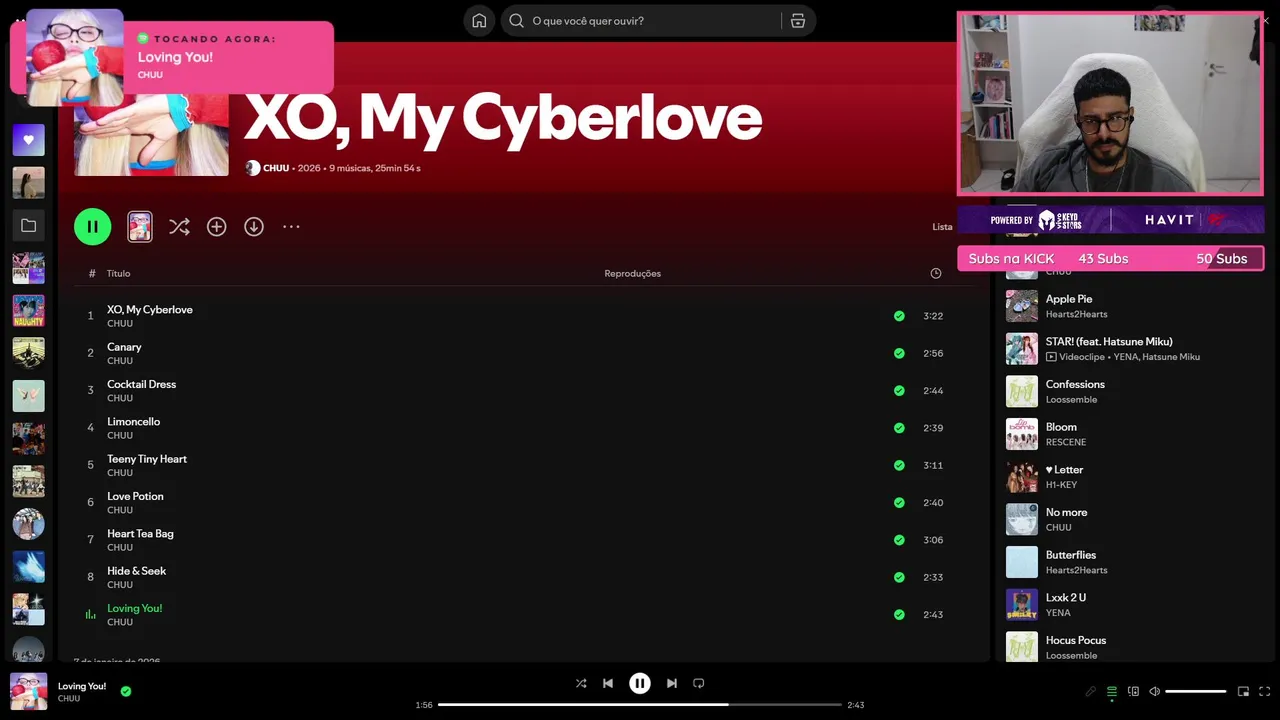
Task: Toggle saved checkmark for 'Heart Tea Bag'
Action: pyautogui.click(x=899, y=540)
